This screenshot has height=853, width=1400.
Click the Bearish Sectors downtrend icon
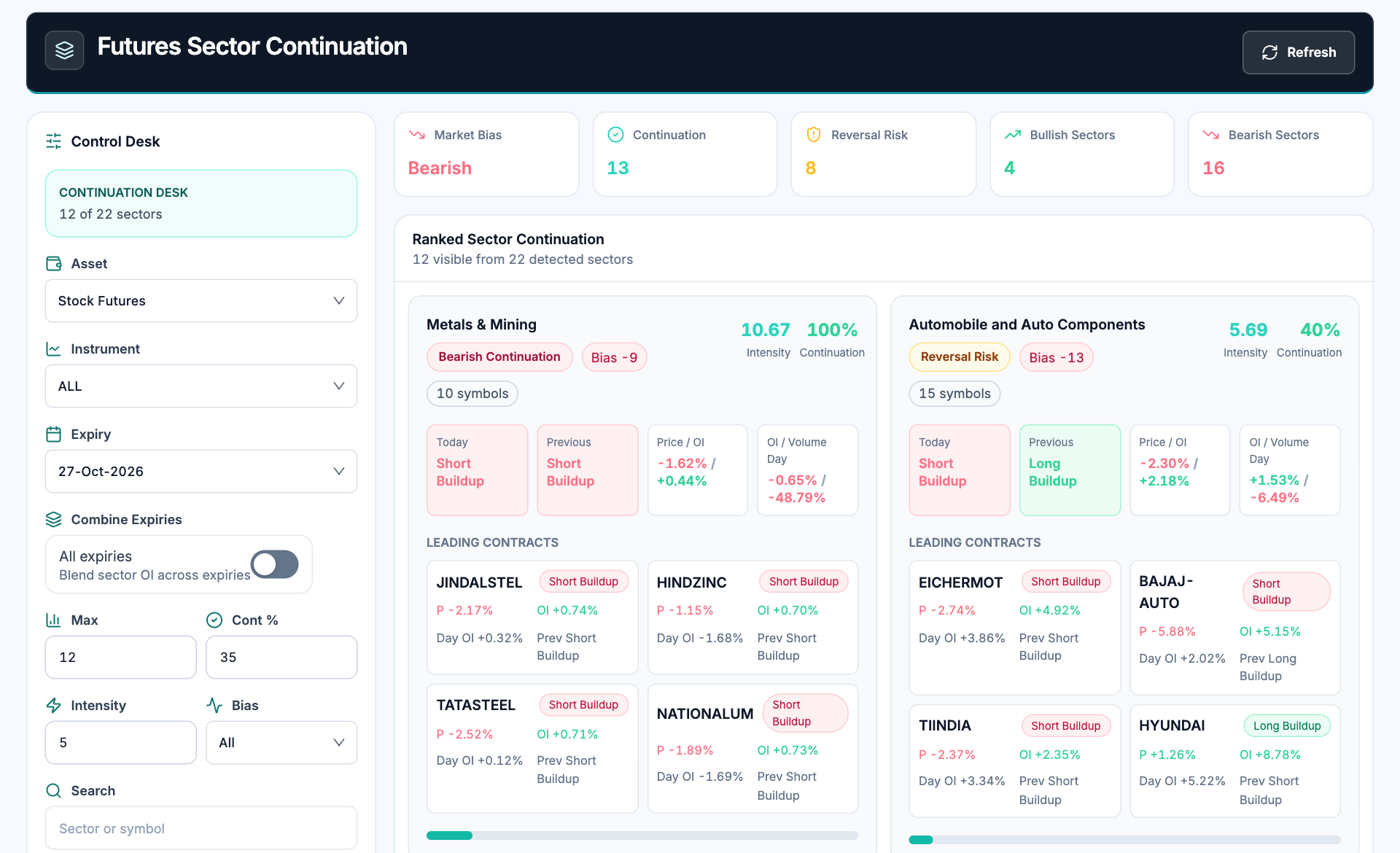click(x=1211, y=135)
